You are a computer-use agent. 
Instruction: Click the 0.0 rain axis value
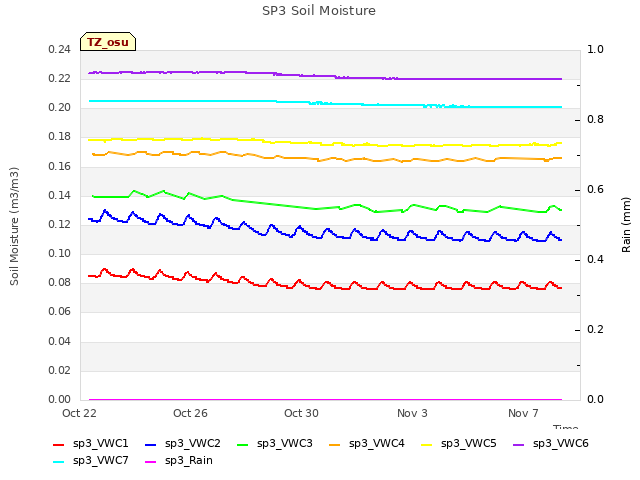point(595,399)
